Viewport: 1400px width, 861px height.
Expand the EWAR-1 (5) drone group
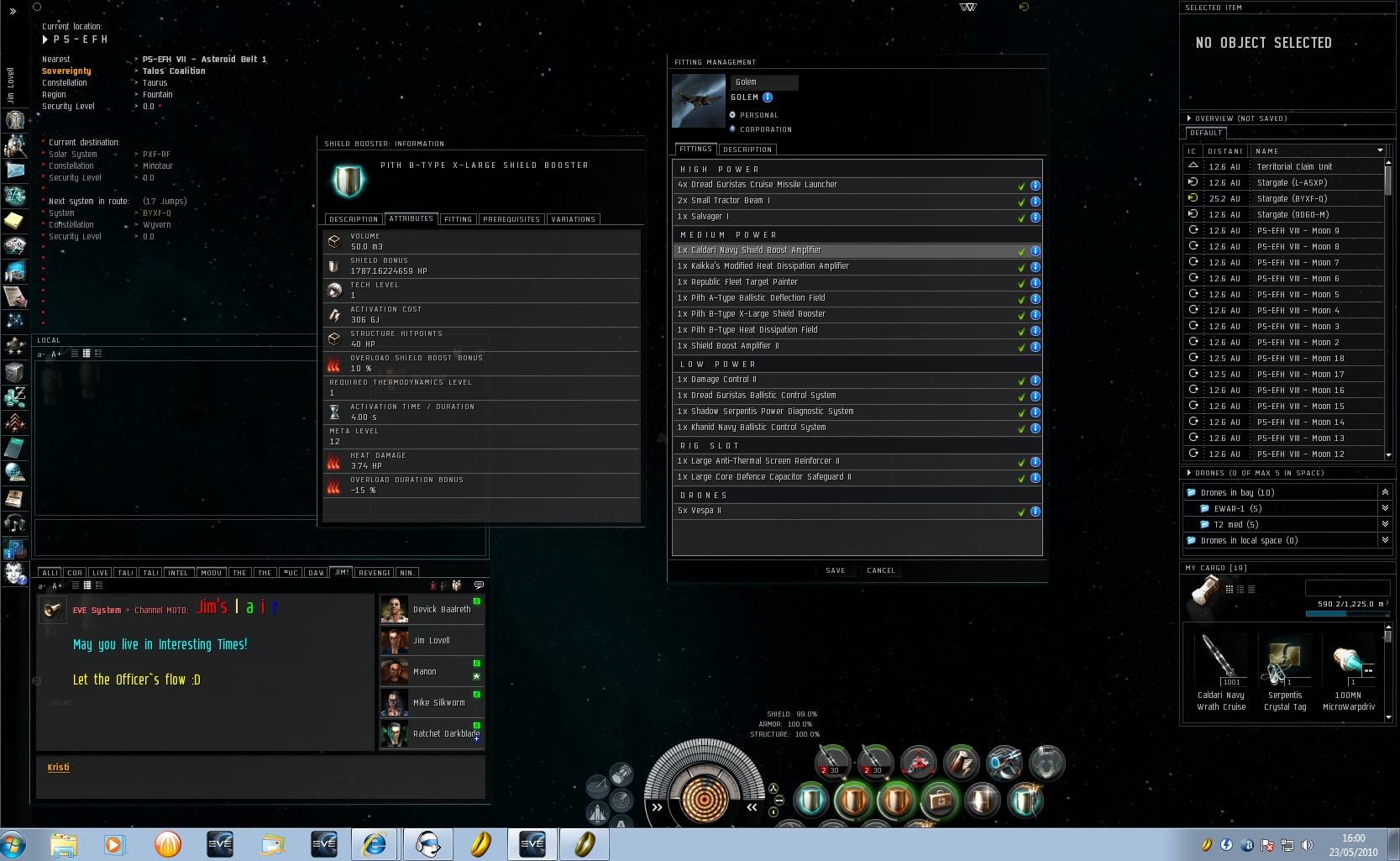pyautogui.click(x=1385, y=508)
